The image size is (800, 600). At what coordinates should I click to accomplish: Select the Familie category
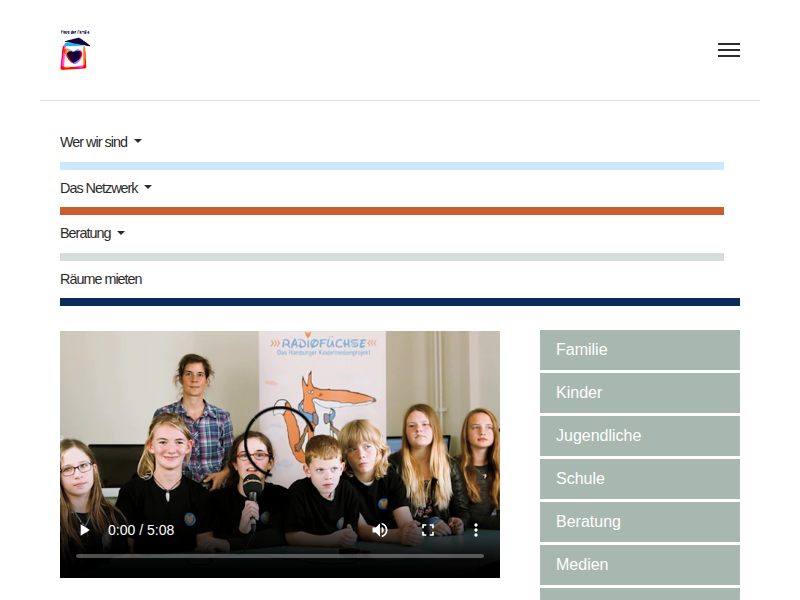639,350
